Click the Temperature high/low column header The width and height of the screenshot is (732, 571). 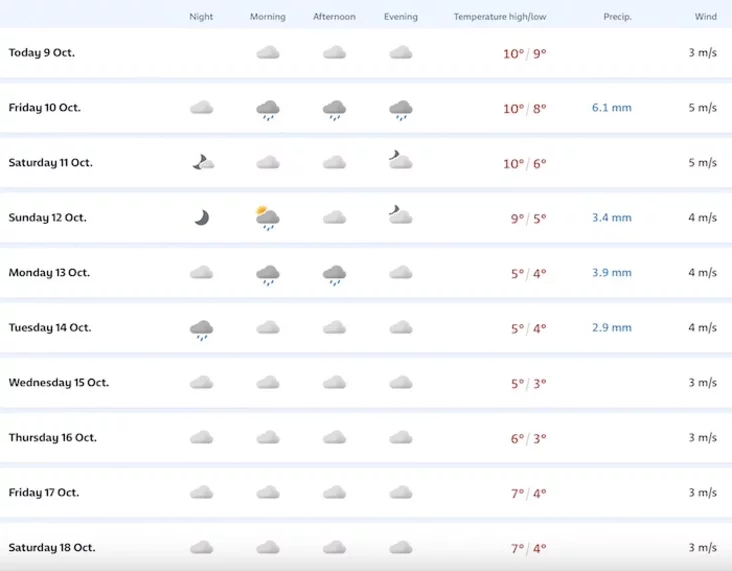pos(500,17)
